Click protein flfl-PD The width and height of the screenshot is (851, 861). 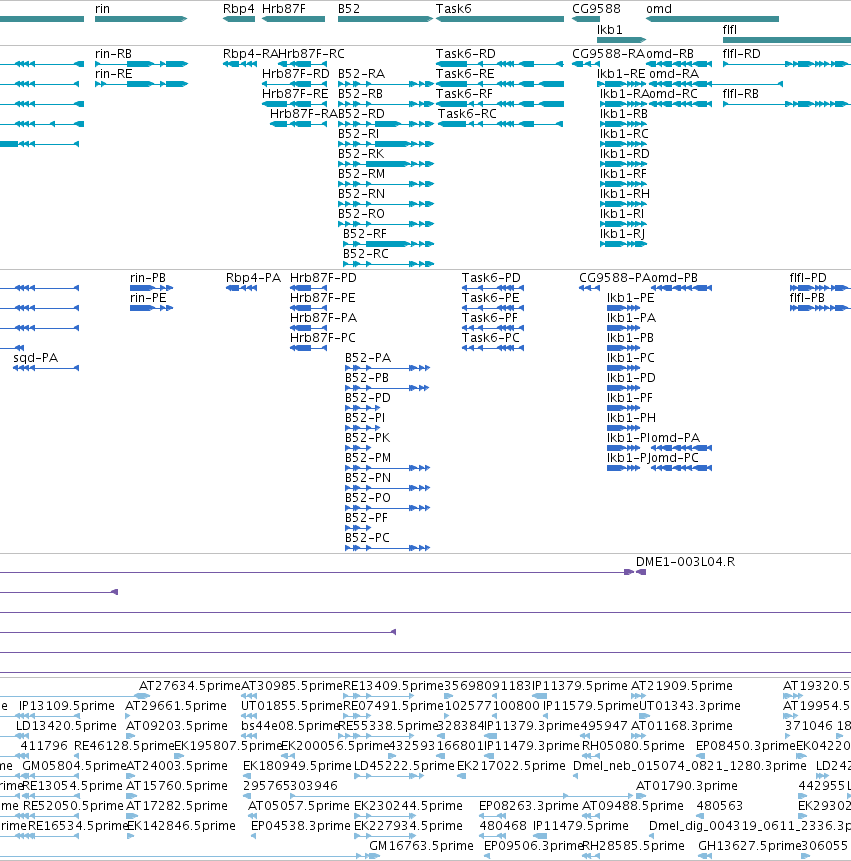pyautogui.click(x=808, y=278)
